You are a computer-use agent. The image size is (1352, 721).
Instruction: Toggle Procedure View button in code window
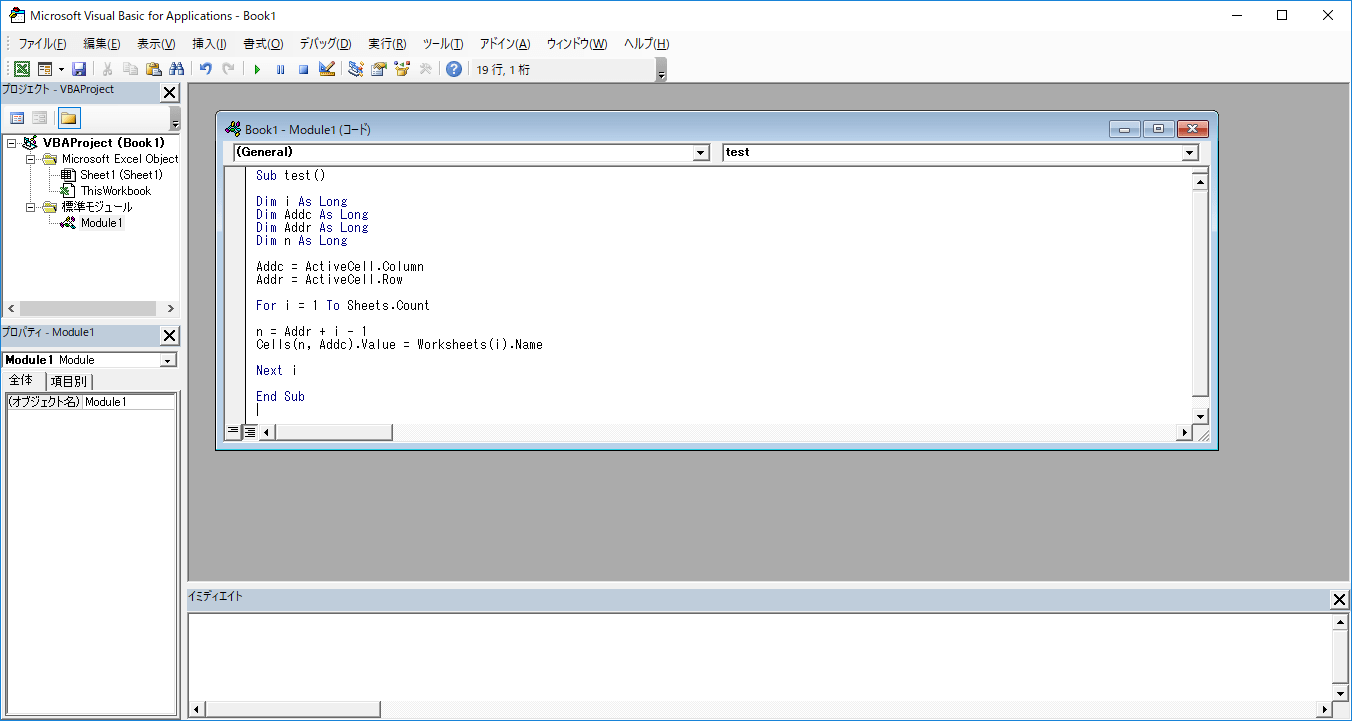point(233,432)
